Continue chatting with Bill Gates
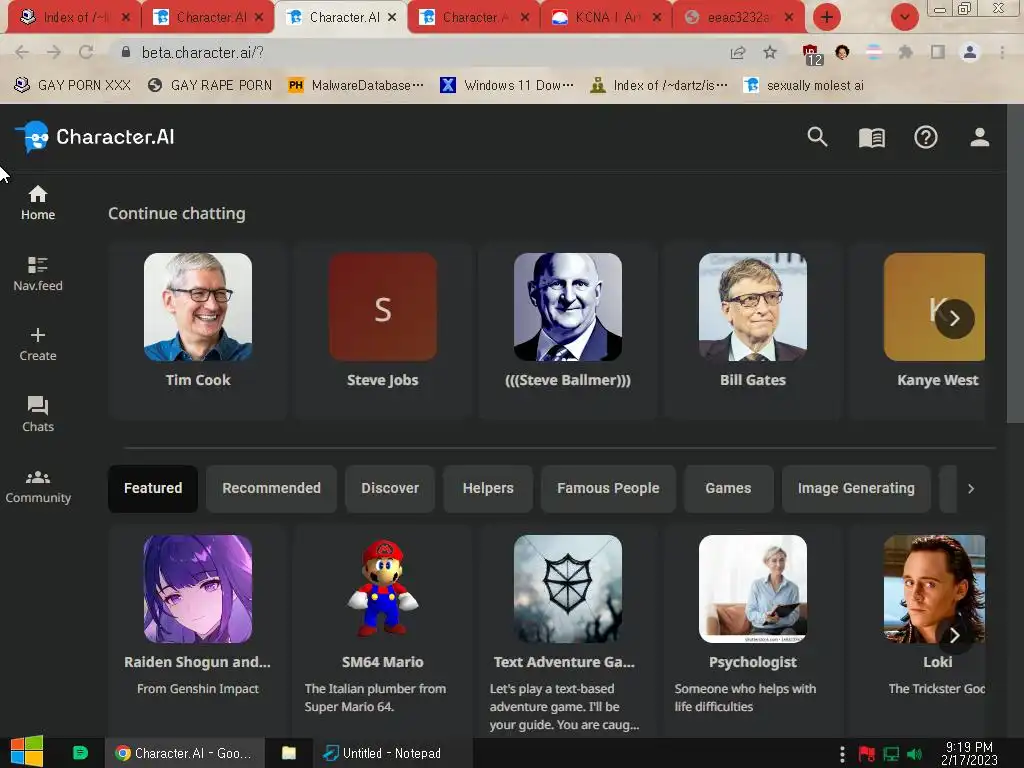The width and height of the screenshot is (1024, 768). click(x=752, y=330)
